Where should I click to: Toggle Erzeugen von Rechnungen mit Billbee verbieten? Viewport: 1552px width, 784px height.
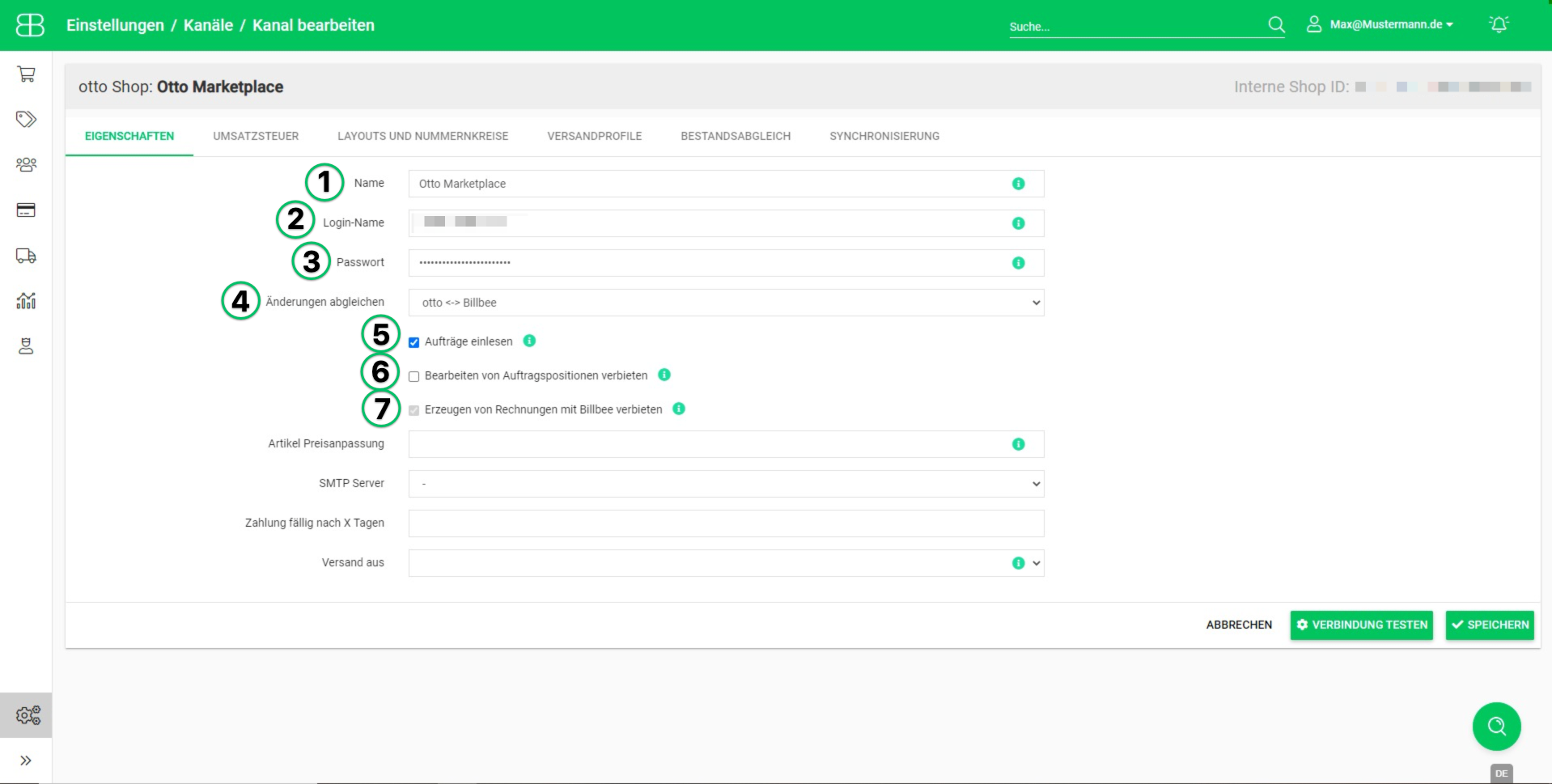click(414, 410)
